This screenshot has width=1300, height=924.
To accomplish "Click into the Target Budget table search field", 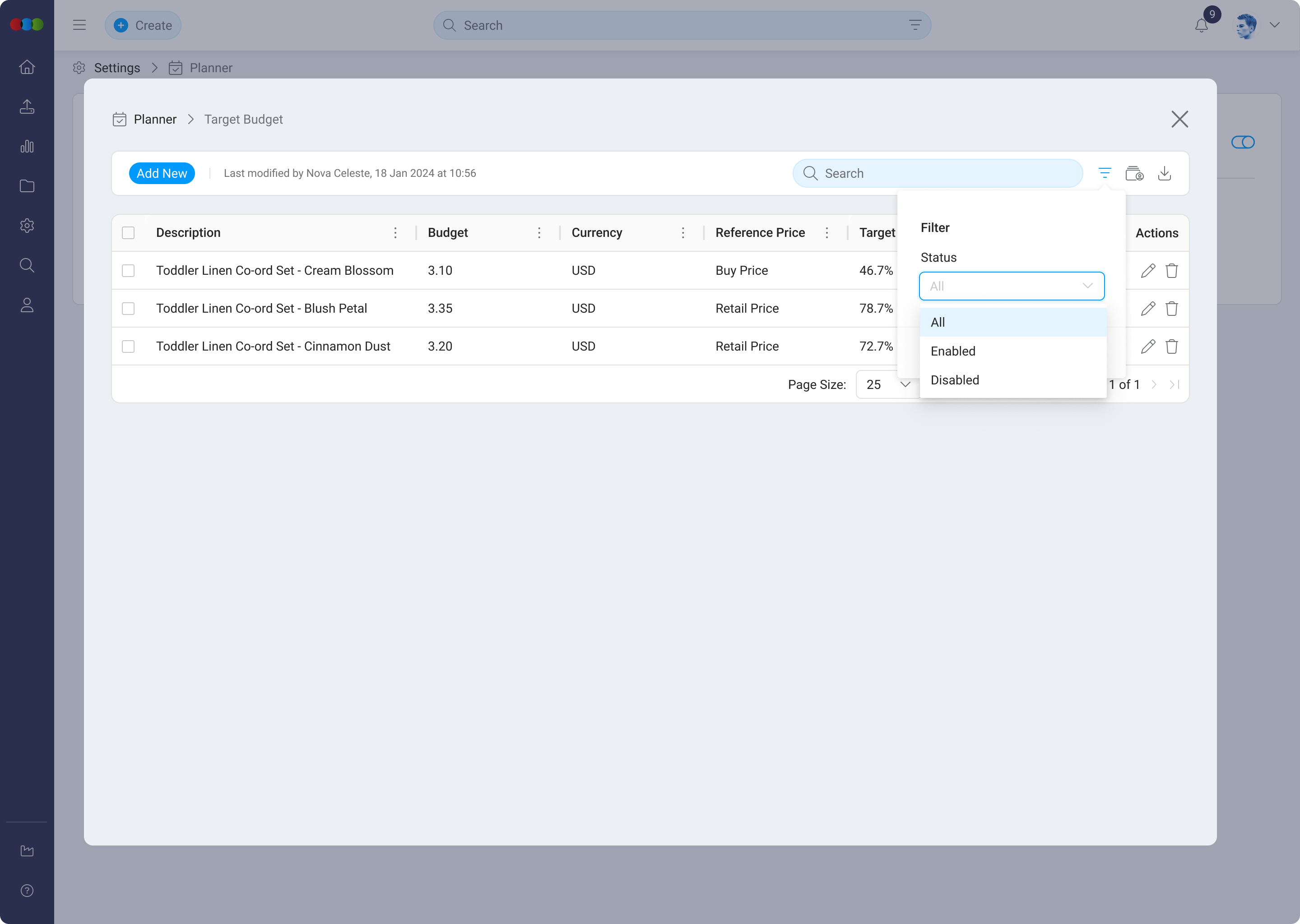I will tap(945, 173).
